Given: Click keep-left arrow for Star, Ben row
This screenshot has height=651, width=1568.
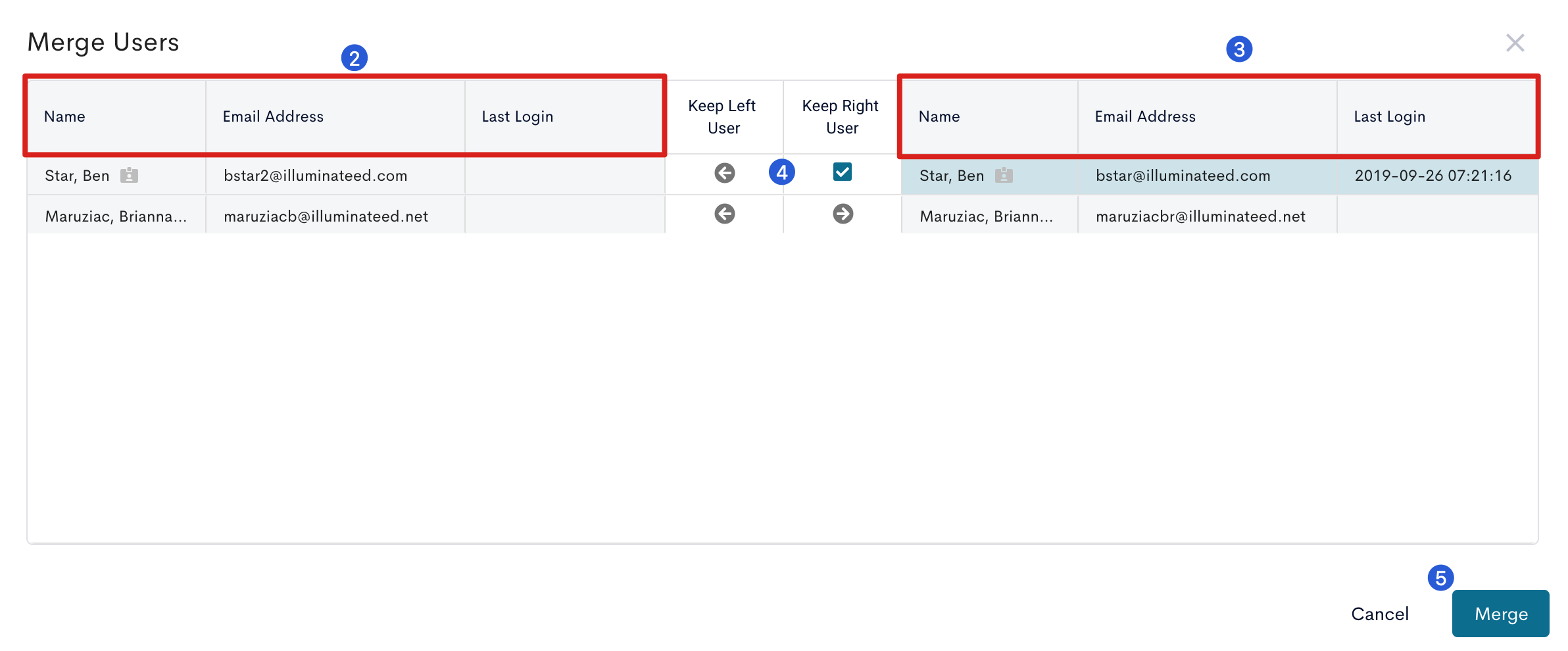Looking at the screenshot, I should (x=724, y=173).
